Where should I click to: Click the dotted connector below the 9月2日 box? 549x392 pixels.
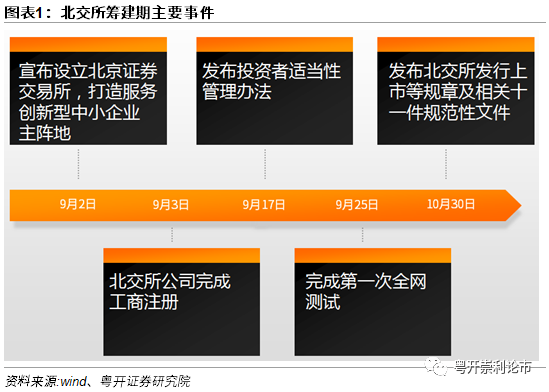78,164
